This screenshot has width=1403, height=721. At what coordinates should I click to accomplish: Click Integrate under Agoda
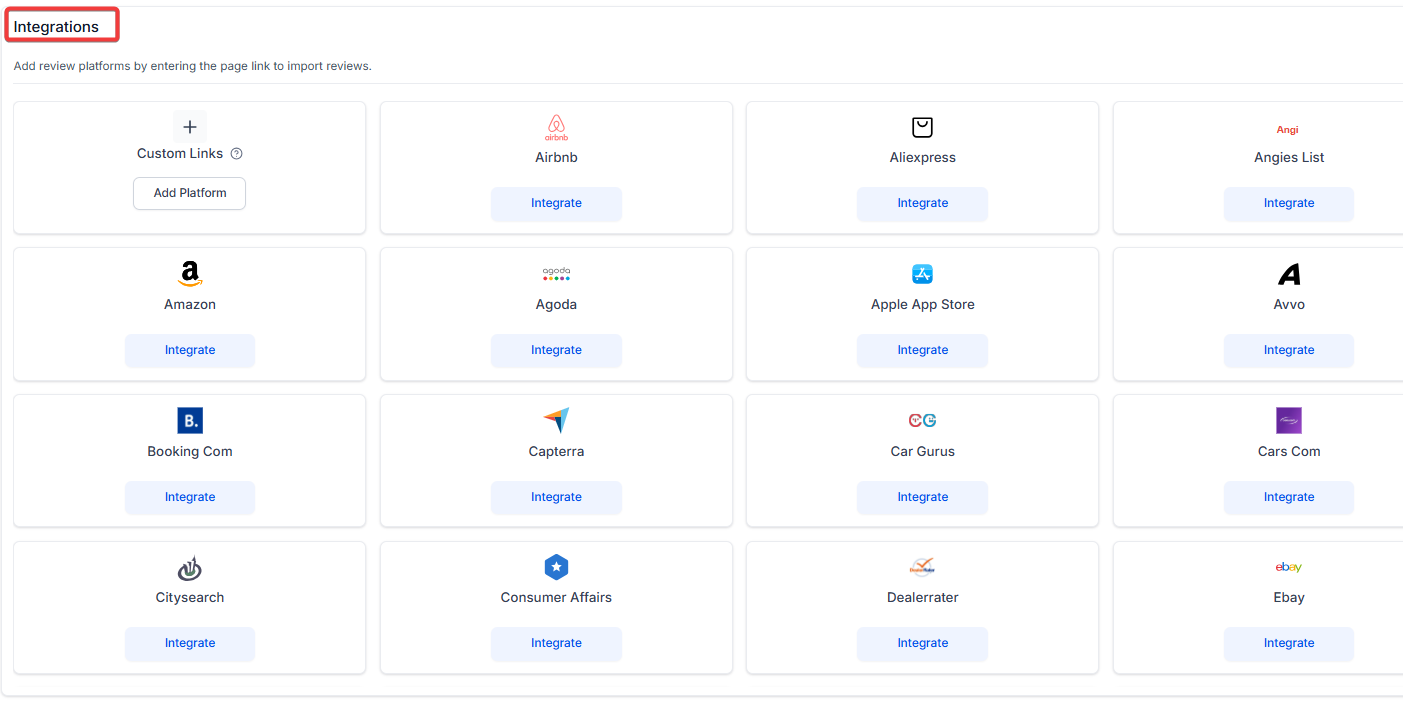click(556, 350)
